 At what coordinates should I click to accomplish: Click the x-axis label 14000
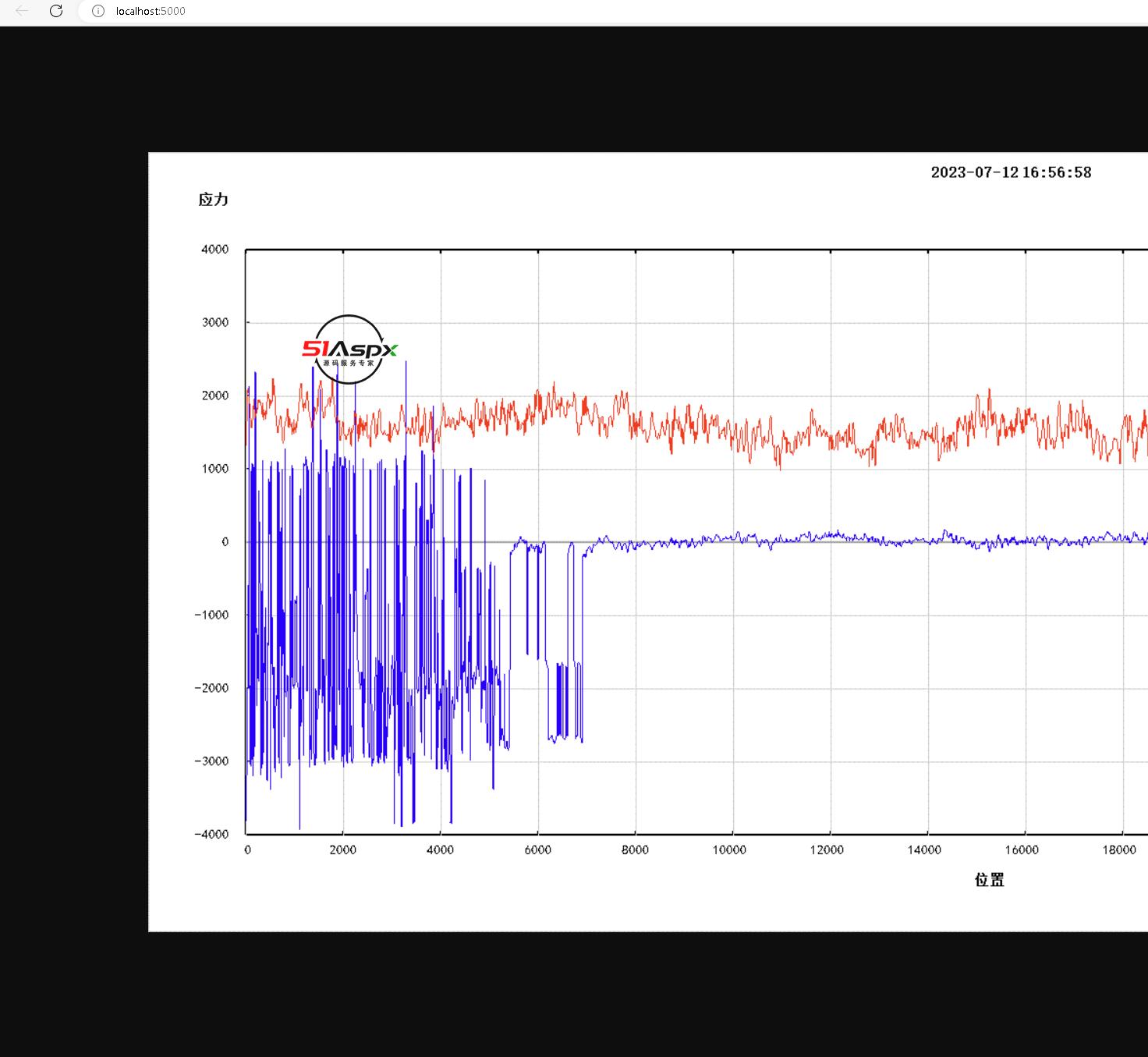tap(924, 850)
